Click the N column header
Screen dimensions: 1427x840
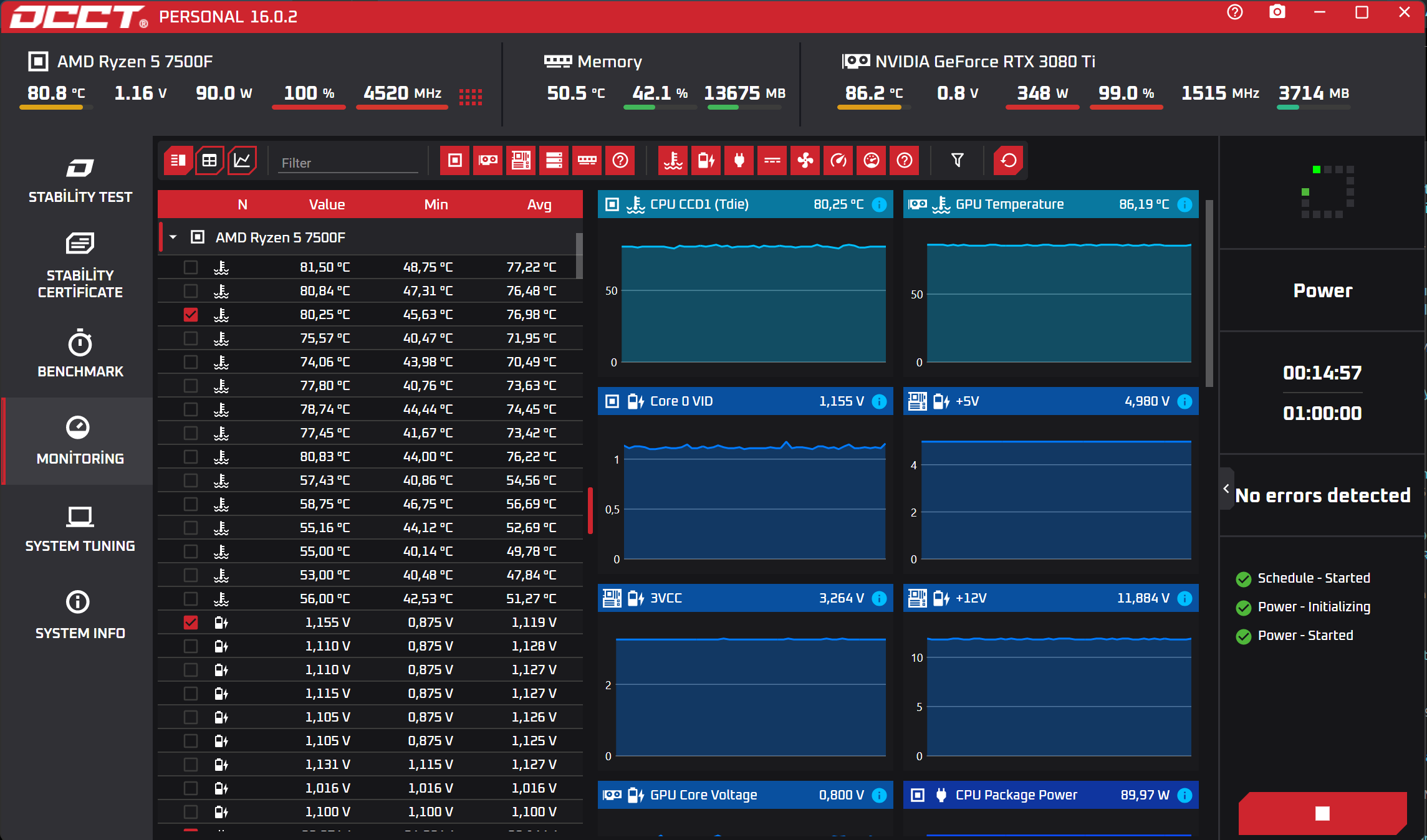pyautogui.click(x=243, y=204)
